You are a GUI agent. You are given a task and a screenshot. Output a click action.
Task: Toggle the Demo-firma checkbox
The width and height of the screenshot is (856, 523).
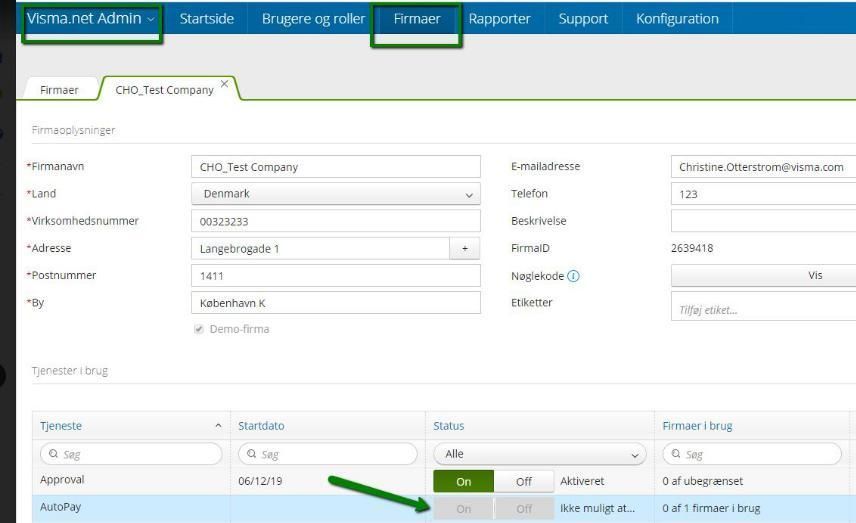coord(199,329)
